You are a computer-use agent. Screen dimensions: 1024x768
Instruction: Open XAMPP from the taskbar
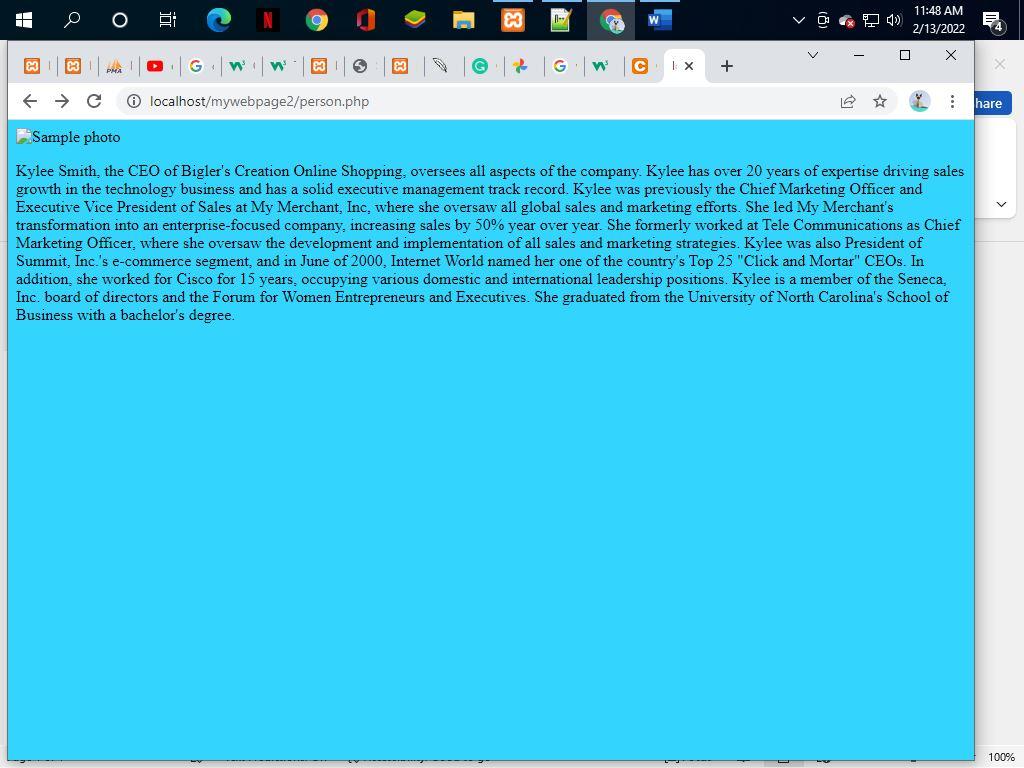512,20
